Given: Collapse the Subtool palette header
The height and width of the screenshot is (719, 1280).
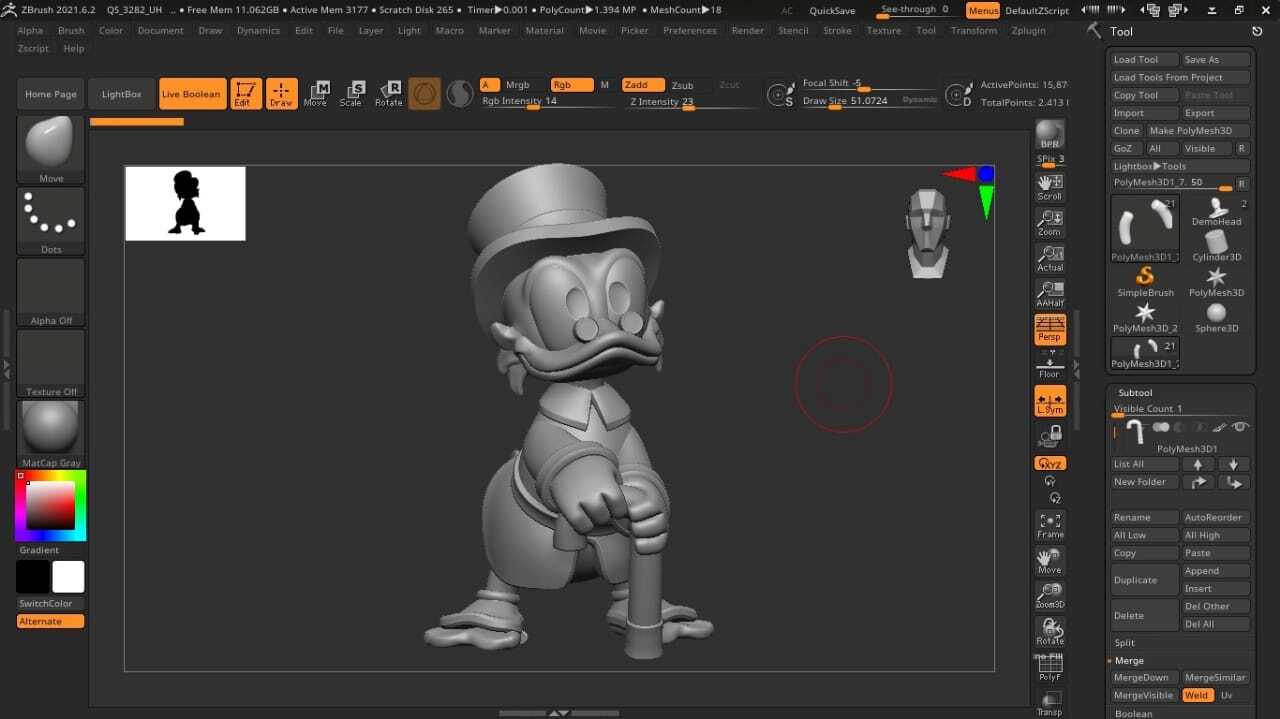Looking at the screenshot, I should pyautogui.click(x=1135, y=393).
